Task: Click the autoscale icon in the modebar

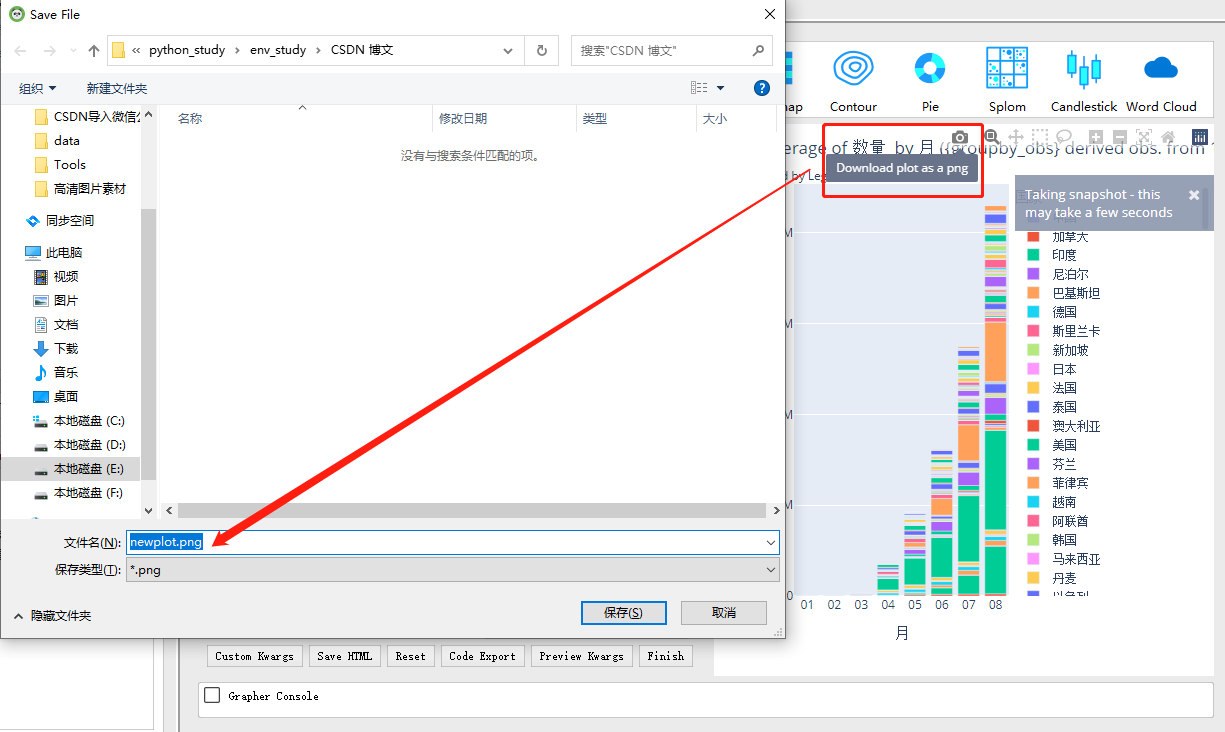Action: click(1143, 137)
